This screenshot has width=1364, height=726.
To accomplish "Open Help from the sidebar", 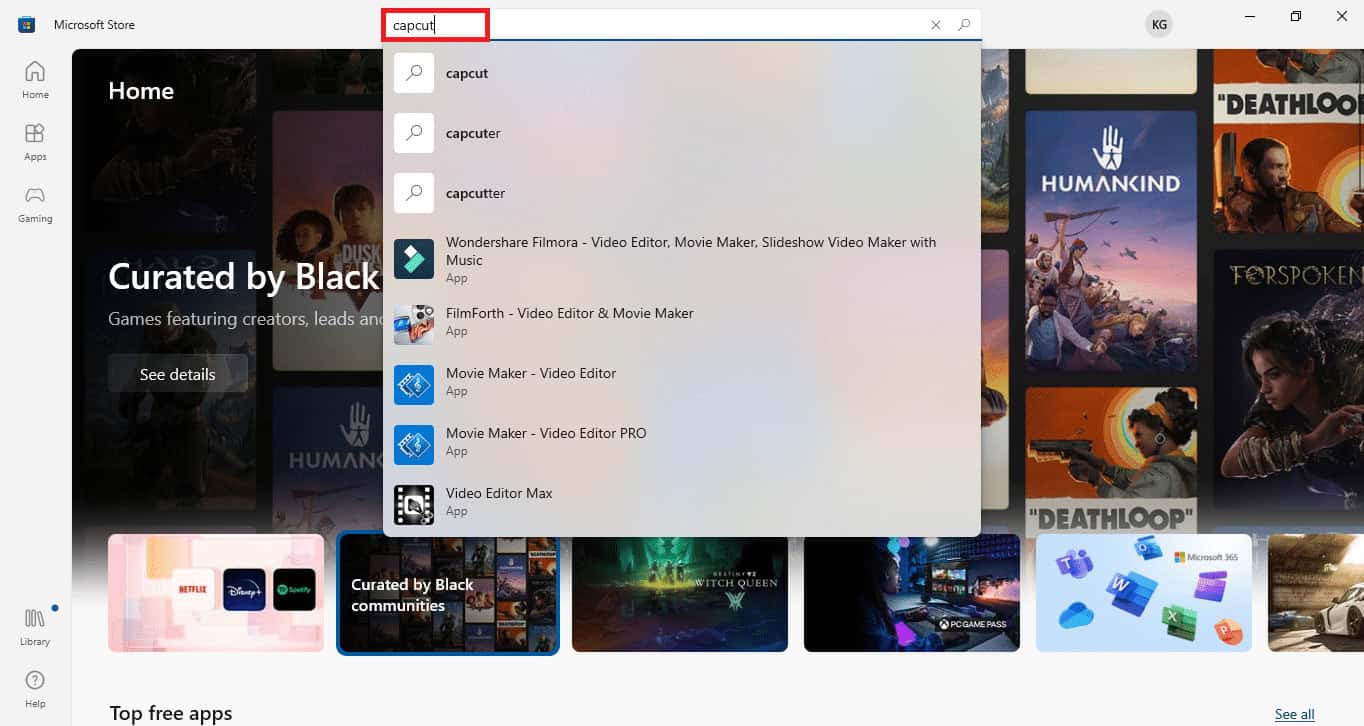I will pos(35,689).
